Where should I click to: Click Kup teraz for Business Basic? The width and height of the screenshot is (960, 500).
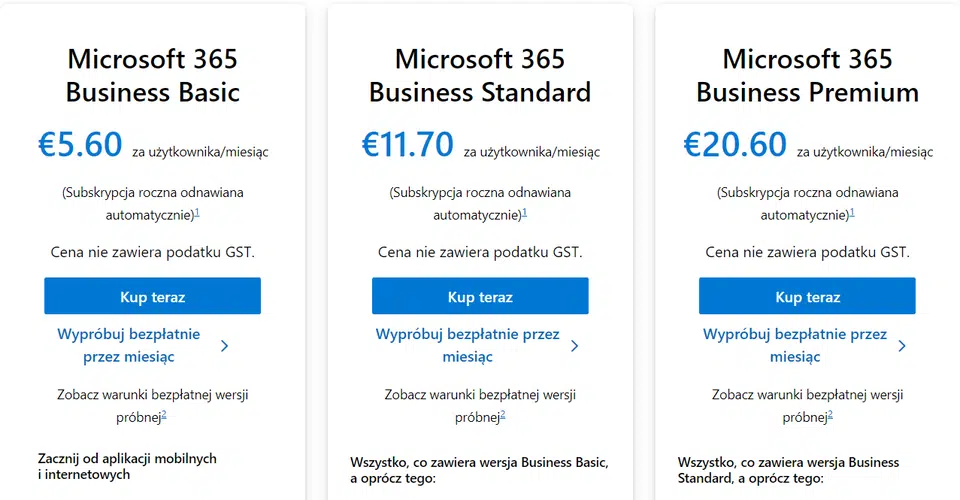[152, 297]
